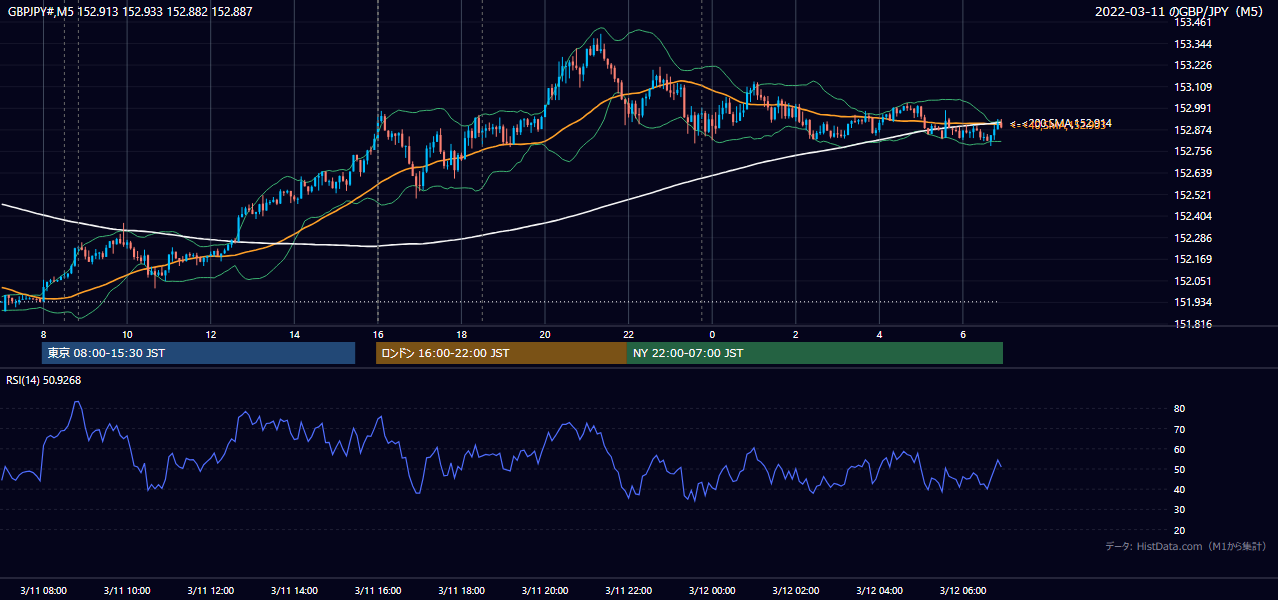The width and height of the screenshot is (1278, 600).
Task: Click price axis value 152.756
Action: (1193, 152)
